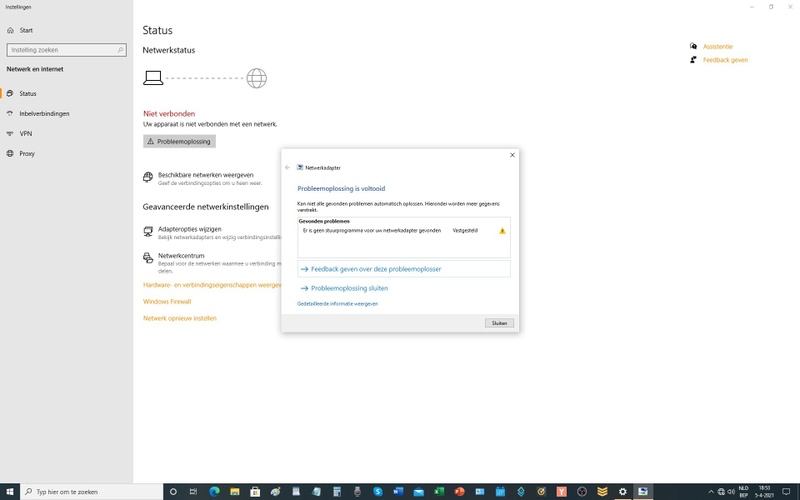Open Task View on taskbar
The height and width of the screenshot is (500, 800).
tap(193, 492)
